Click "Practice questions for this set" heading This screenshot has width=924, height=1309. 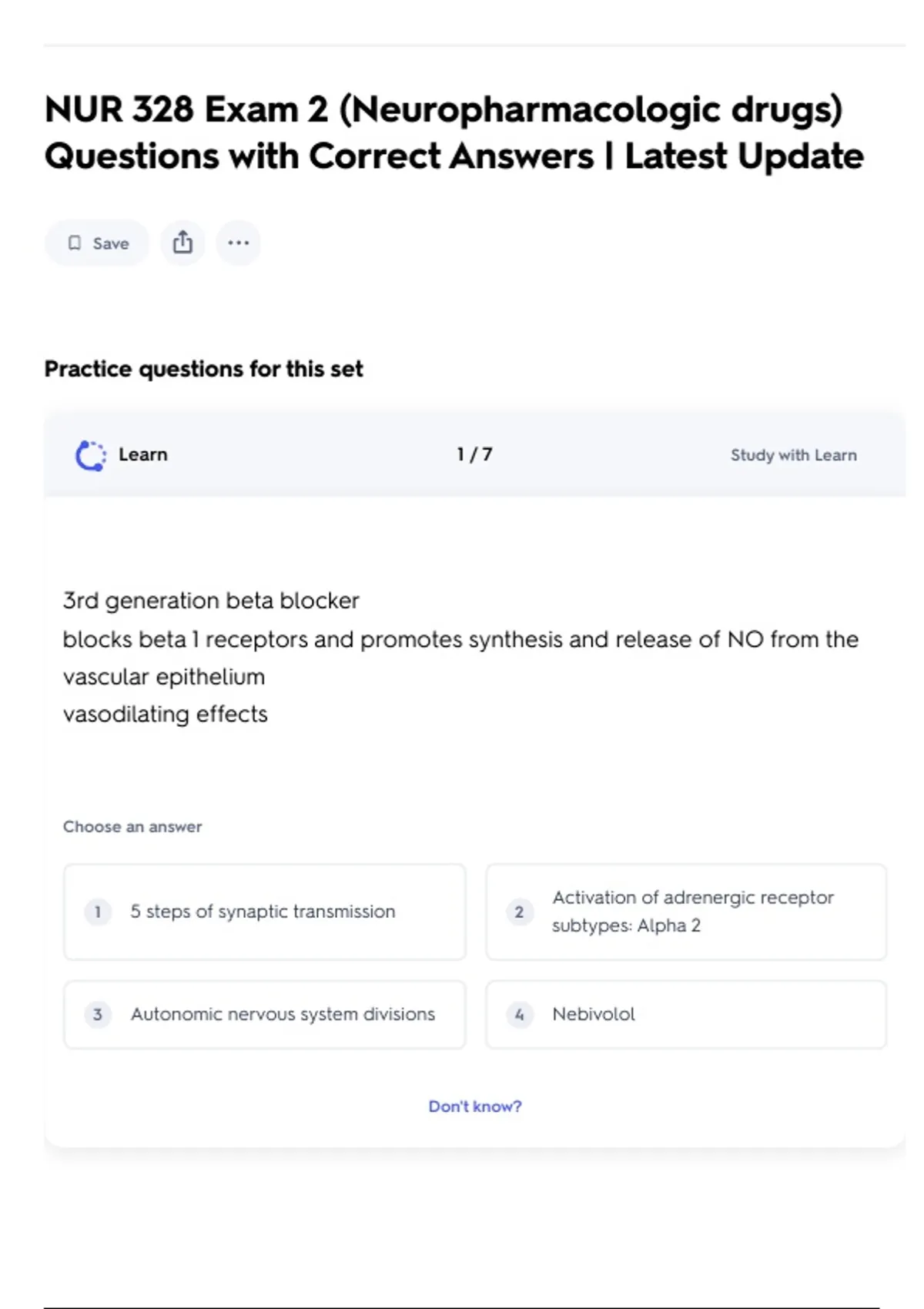pos(203,369)
